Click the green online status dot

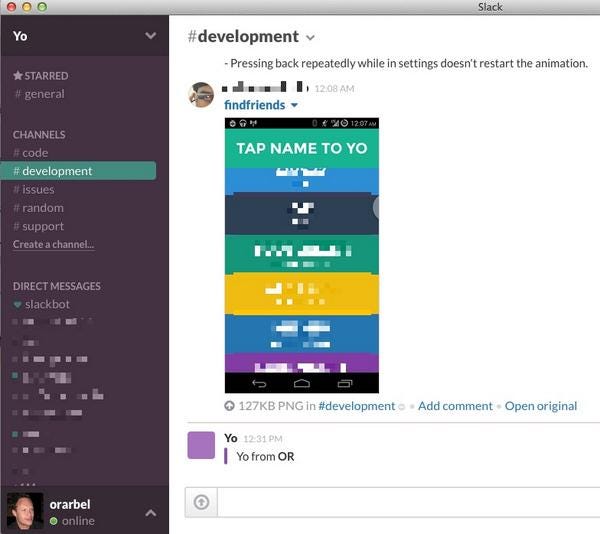[x=54, y=521]
